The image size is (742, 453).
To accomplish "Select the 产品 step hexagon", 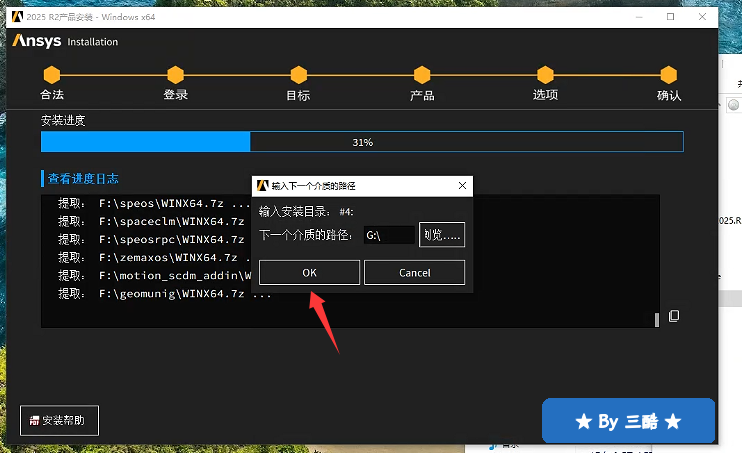I will click(x=422, y=75).
